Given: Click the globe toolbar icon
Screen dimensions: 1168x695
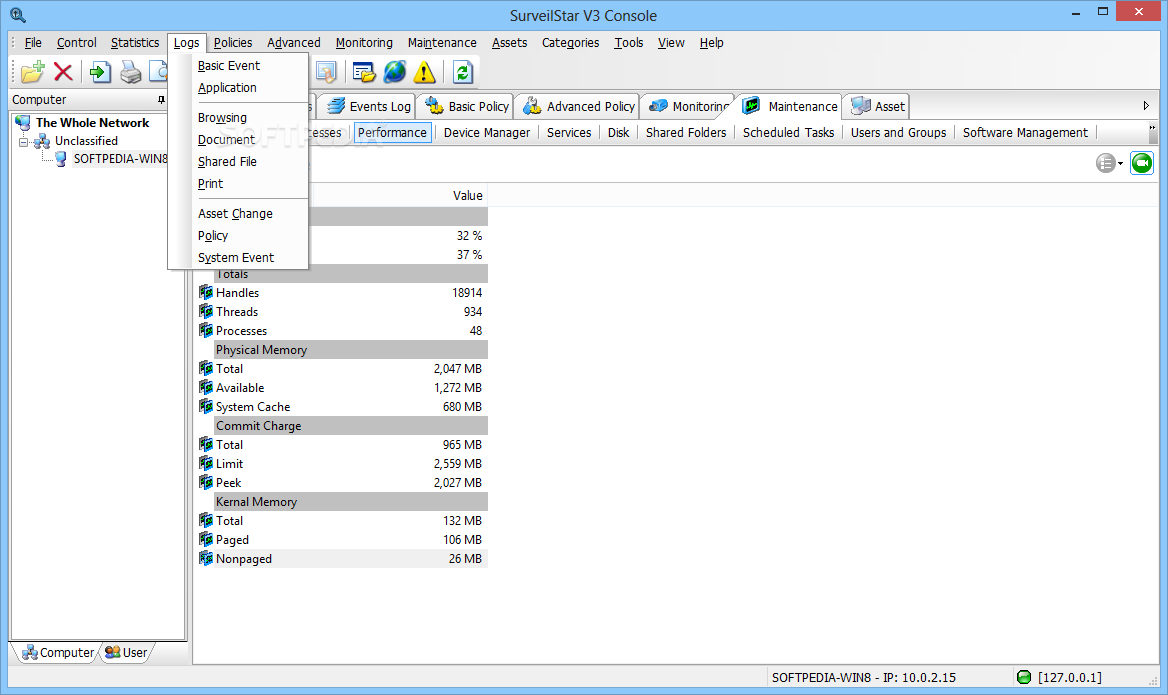Looking at the screenshot, I should point(395,72).
